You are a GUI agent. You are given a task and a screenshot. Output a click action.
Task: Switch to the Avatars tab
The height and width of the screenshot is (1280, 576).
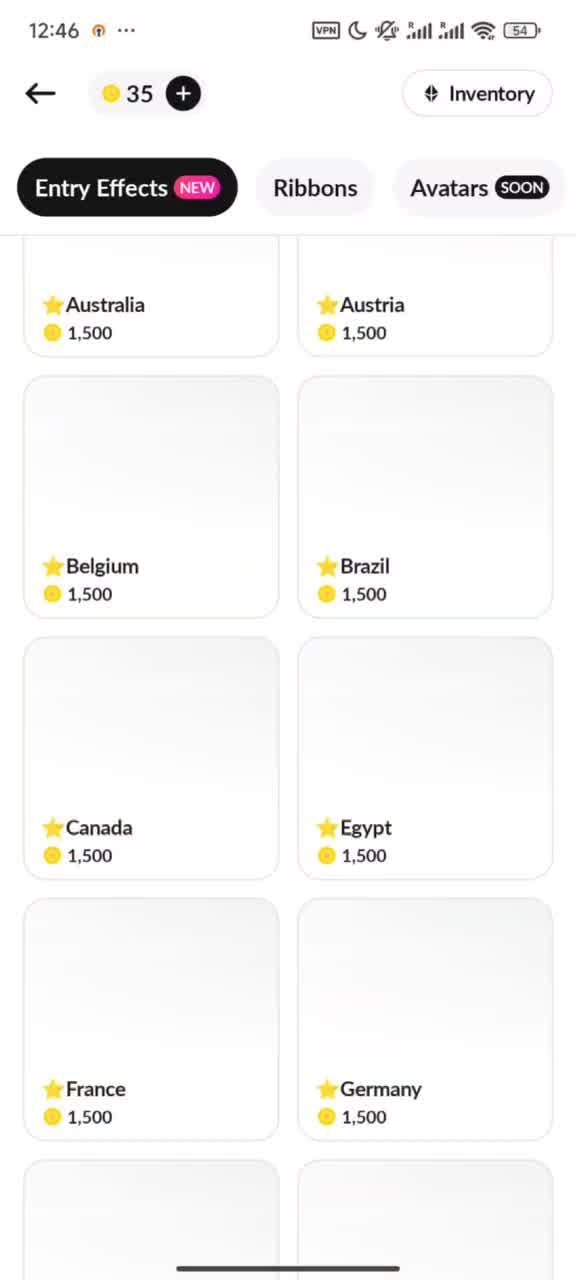coord(480,188)
